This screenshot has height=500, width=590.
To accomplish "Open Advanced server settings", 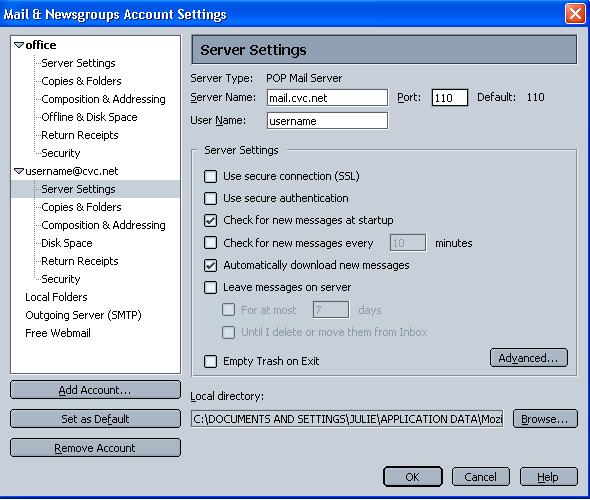I will [x=529, y=358].
